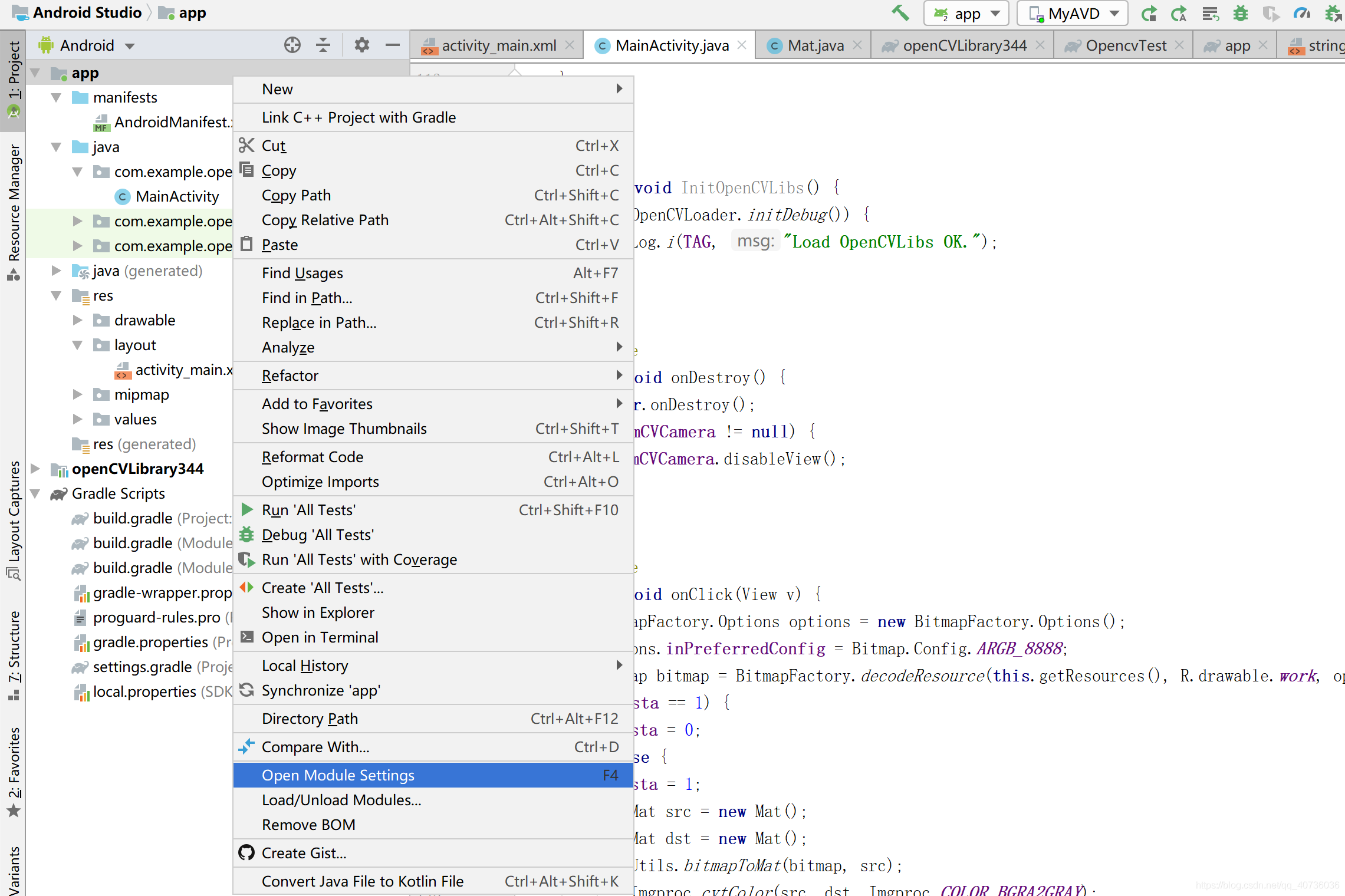The image size is (1345, 896).
Task: Expand the mipmap folder
Action: tap(77, 394)
